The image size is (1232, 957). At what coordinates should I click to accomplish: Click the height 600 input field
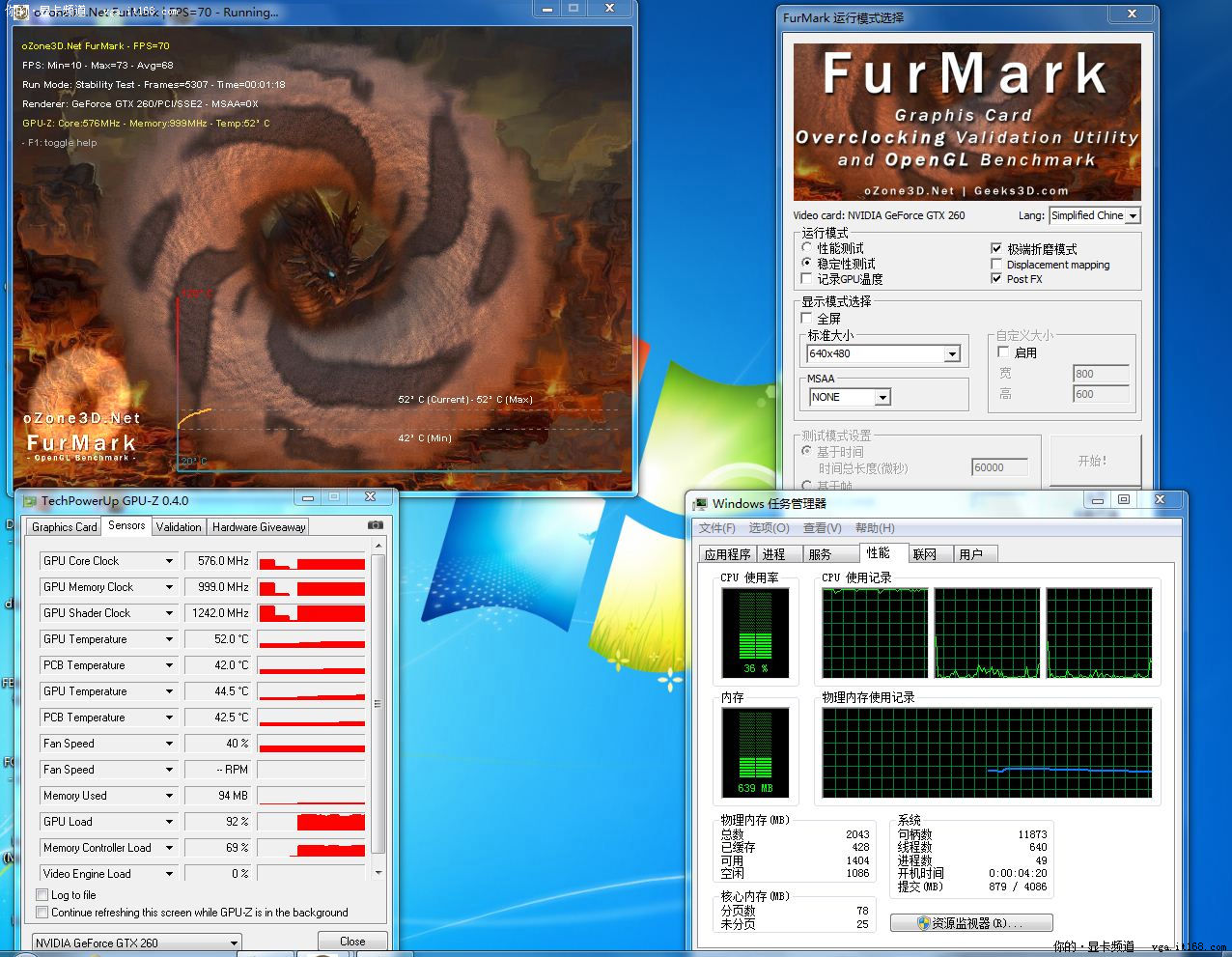point(1101,394)
